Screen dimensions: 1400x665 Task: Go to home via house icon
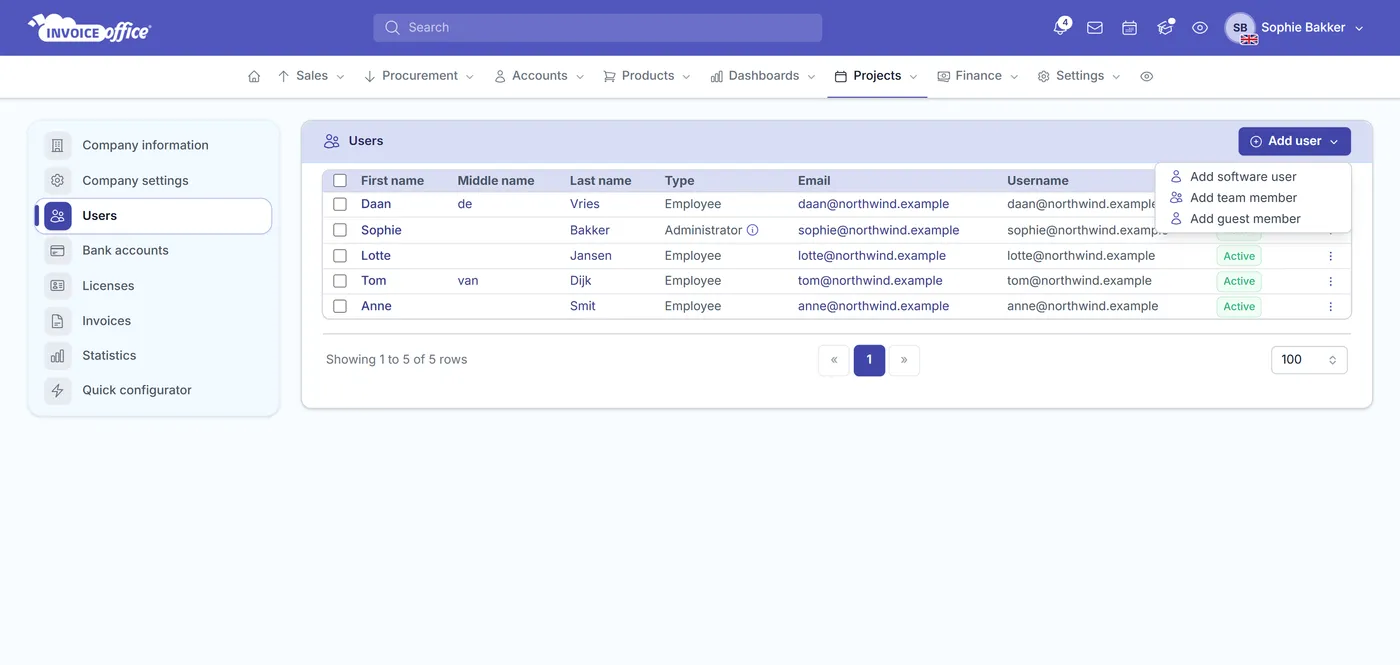click(x=254, y=76)
